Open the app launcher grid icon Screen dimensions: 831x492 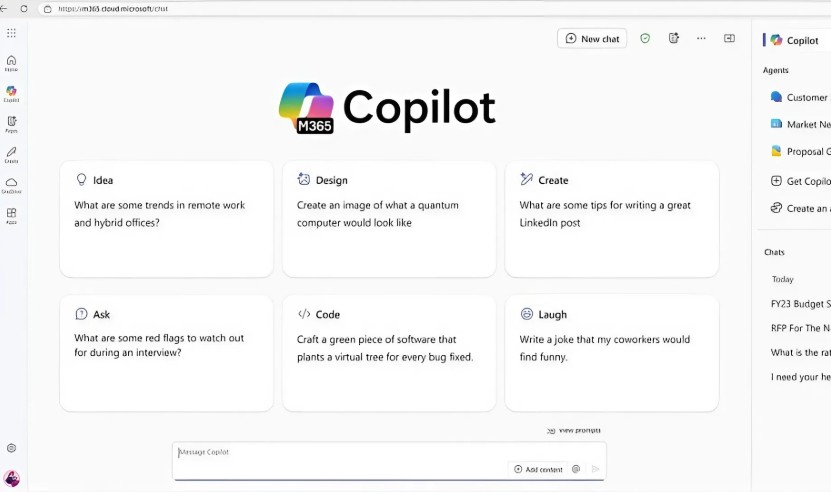pyautogui.click(x=11, y=33)
